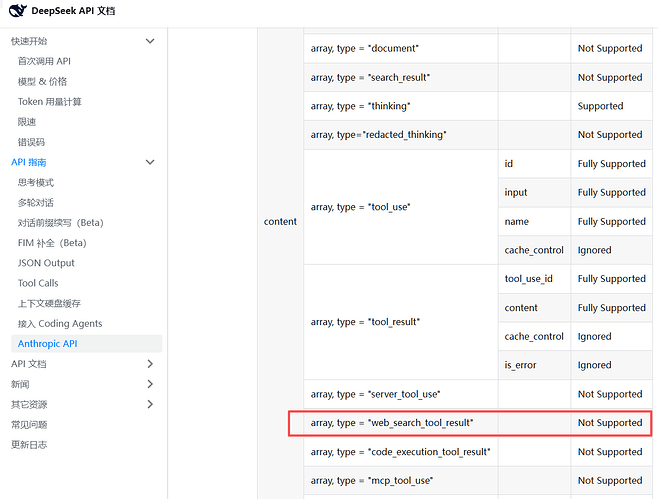Click the 'tool_use_id' sub-field cell
Viewport: 658px width, 499px height.
[x=534, y=279]
